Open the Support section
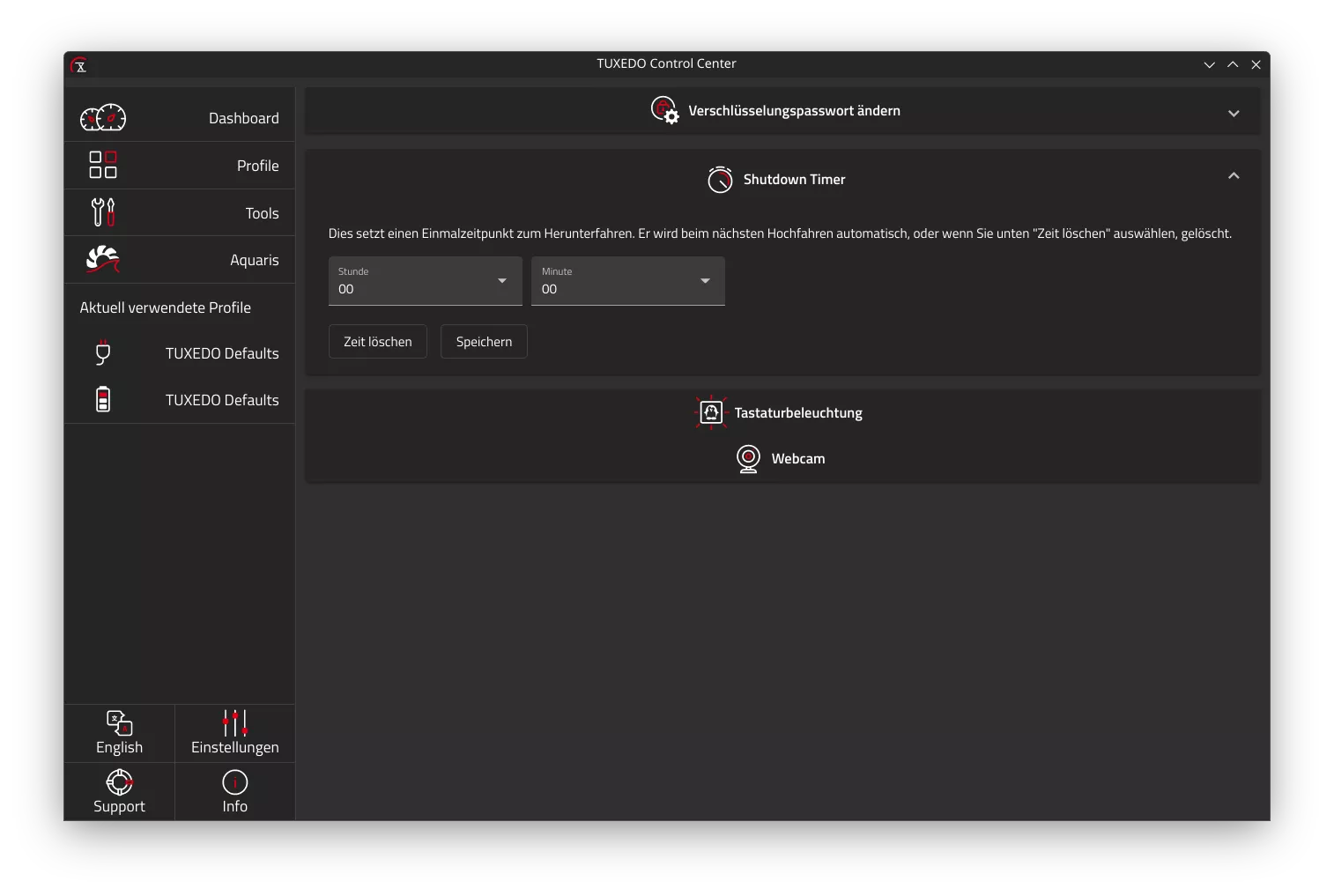This screenshot has height=896, width=1334. [119, 790]
